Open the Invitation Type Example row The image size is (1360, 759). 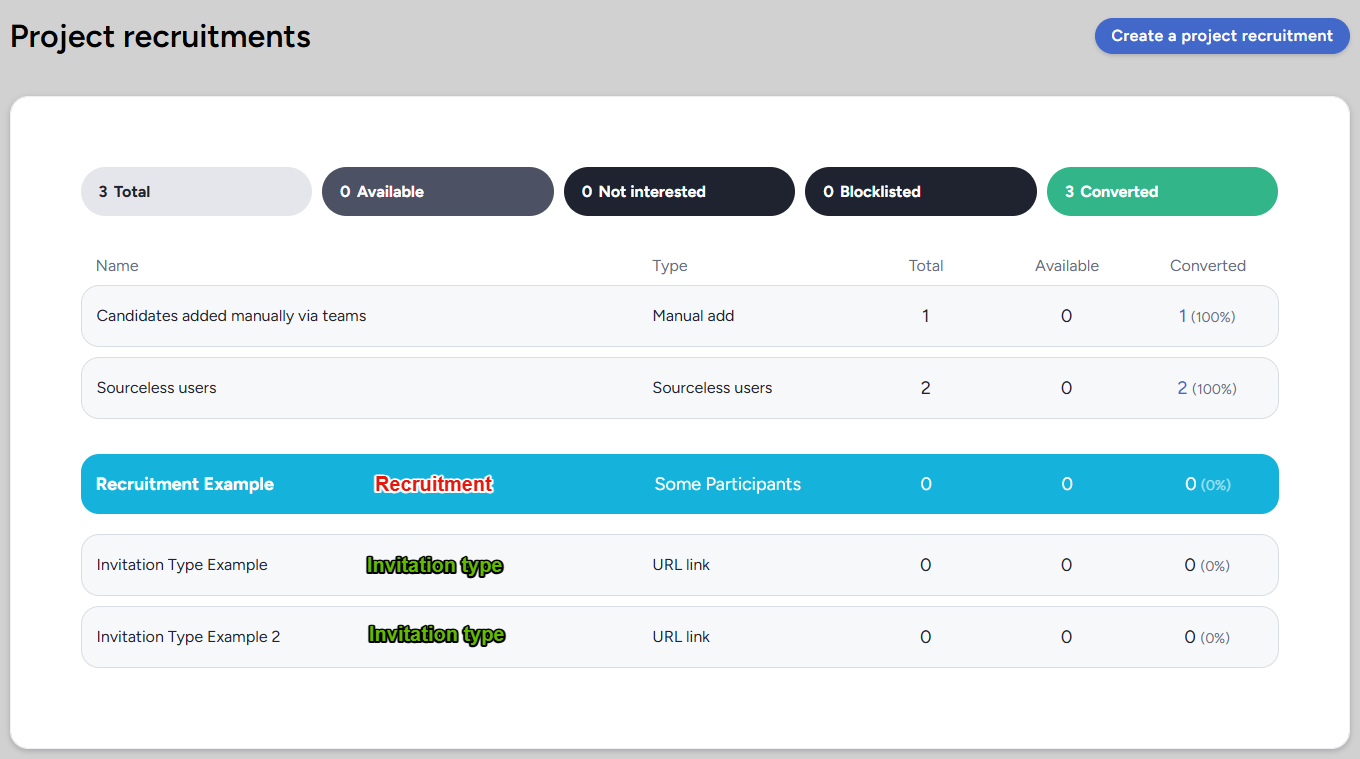point(680,565)
